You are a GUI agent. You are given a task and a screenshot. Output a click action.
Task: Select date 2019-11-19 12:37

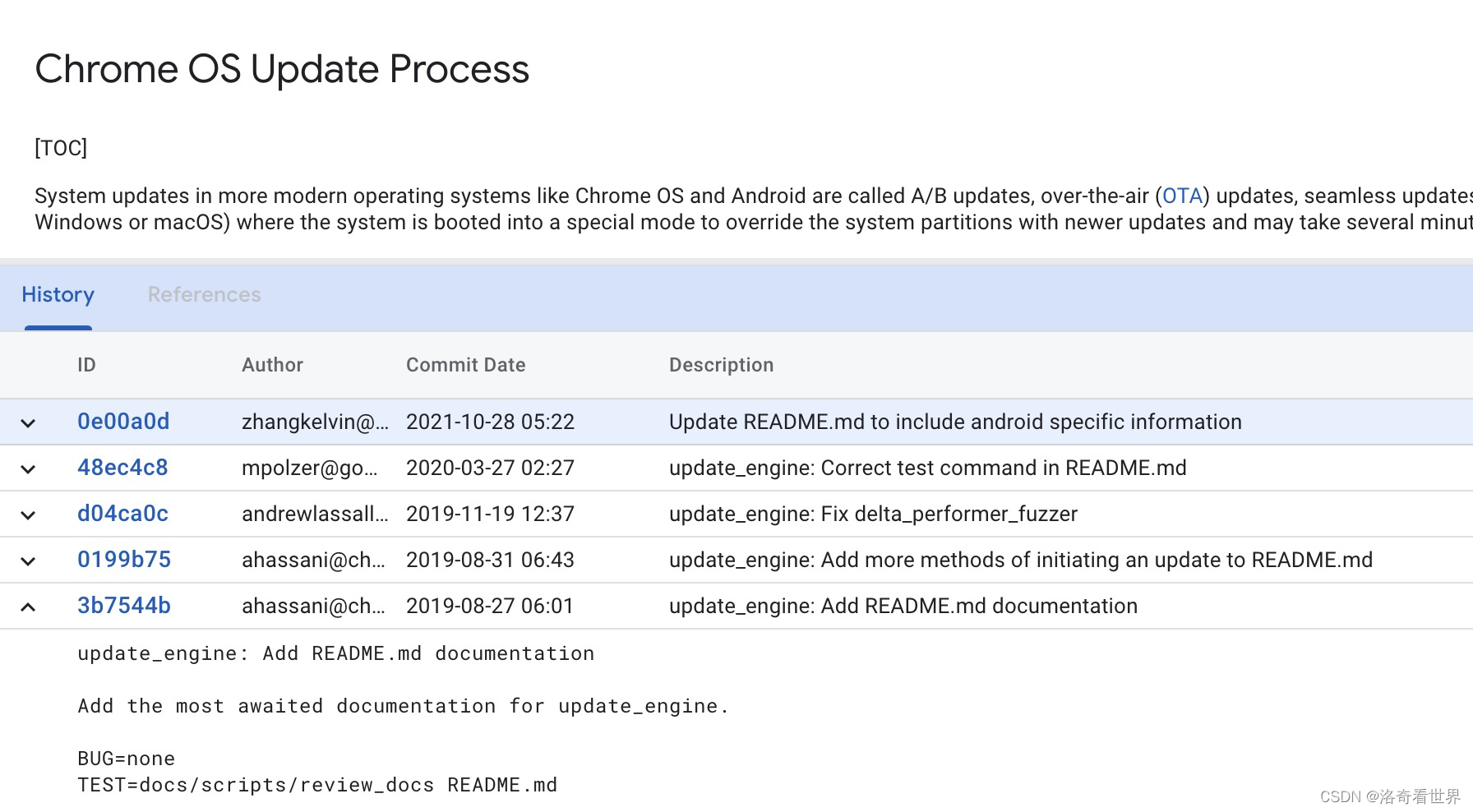pos(490,514)
